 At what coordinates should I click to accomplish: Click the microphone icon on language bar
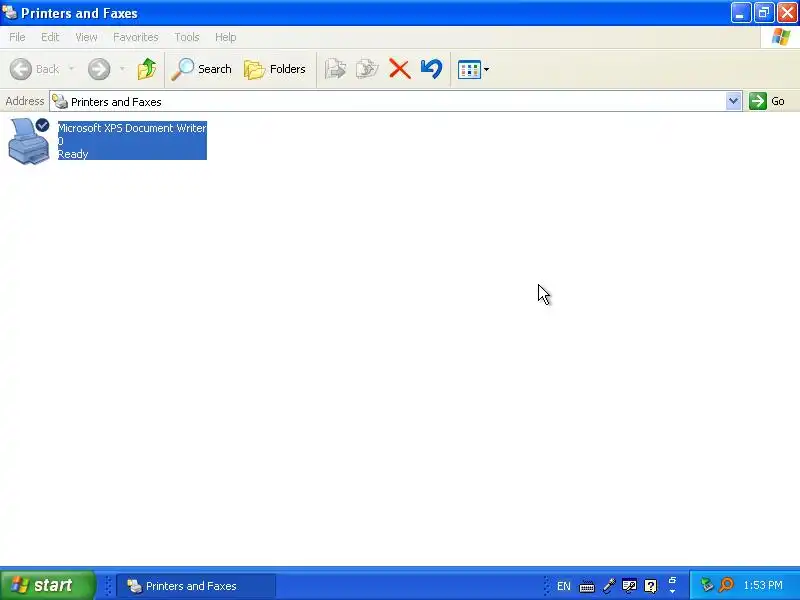pos(609,586)
